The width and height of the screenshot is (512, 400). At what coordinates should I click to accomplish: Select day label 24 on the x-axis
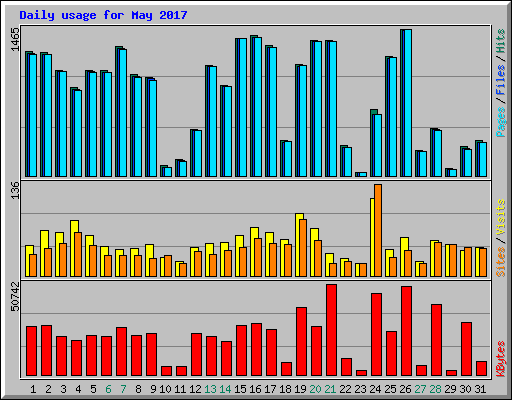coord(375,389)
